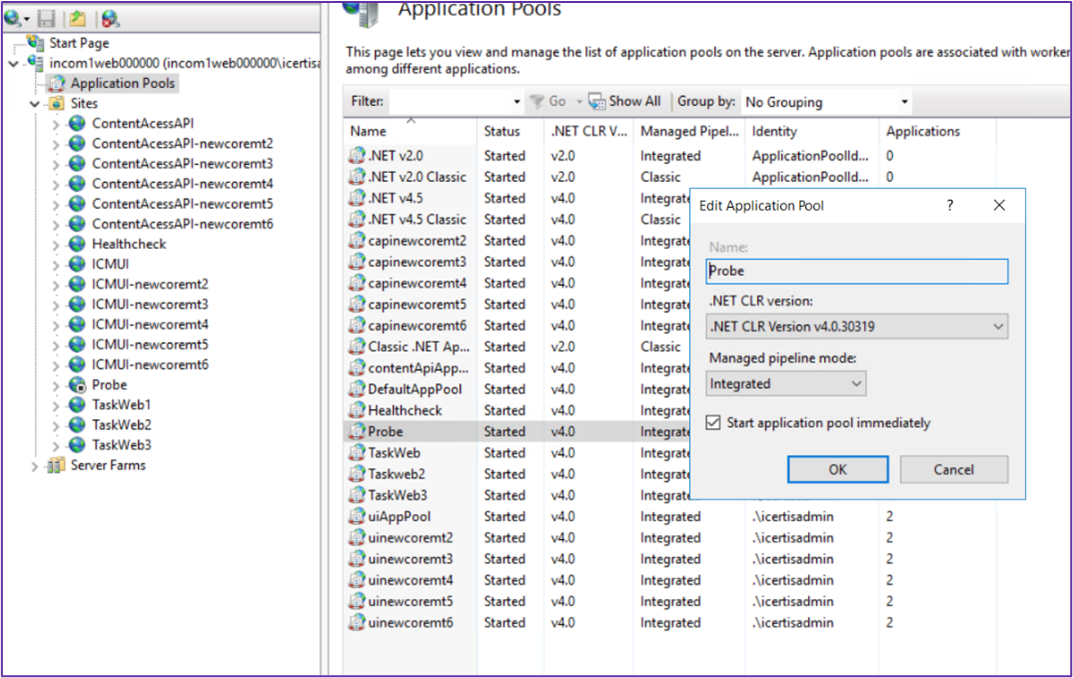Toggle Start application pool immediately checkbox

pyautogui.click(x=713, y=423)
